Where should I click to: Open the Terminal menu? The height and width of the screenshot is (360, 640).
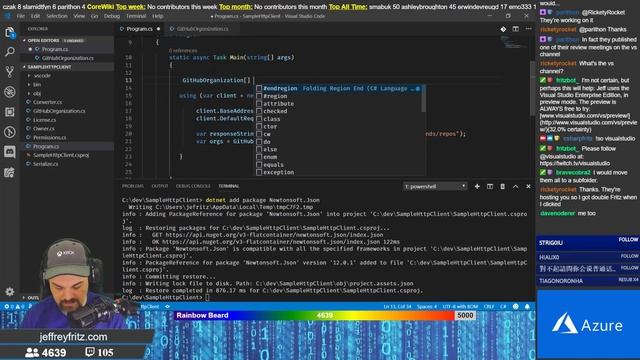point(136,16)
